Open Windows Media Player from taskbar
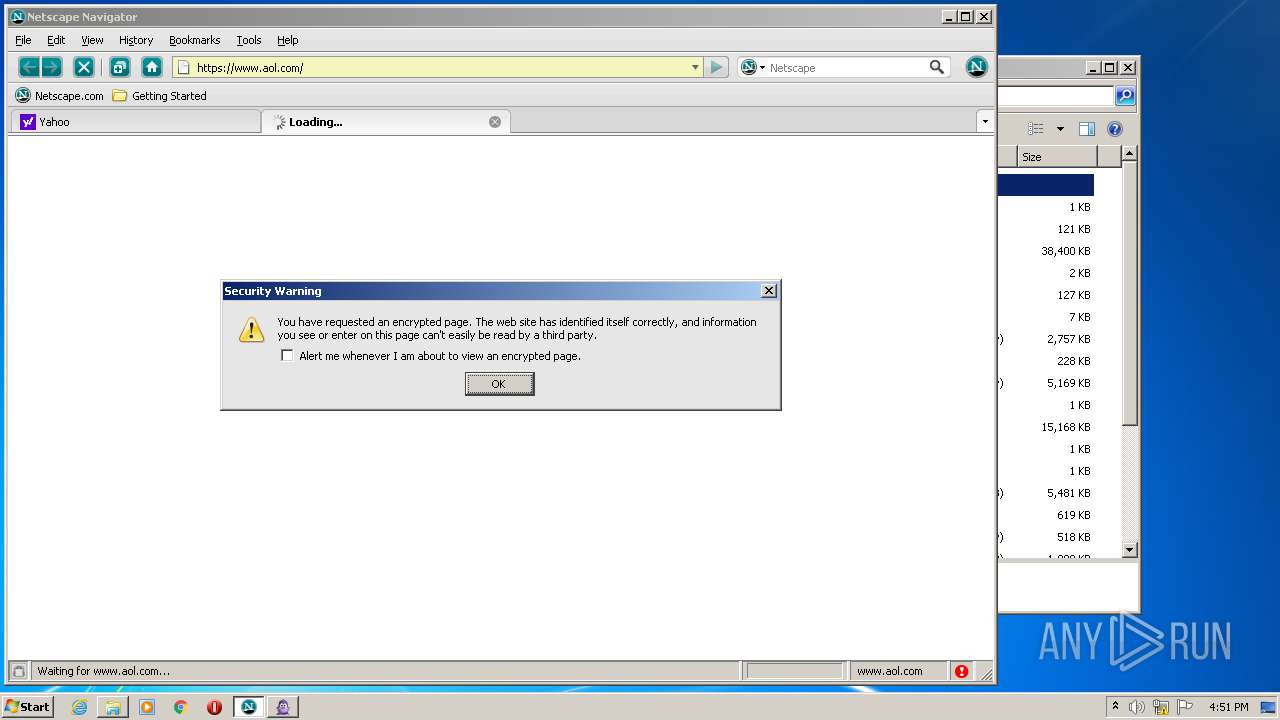1280x720 pixels. pyautogui.click(x=147, y=707)
